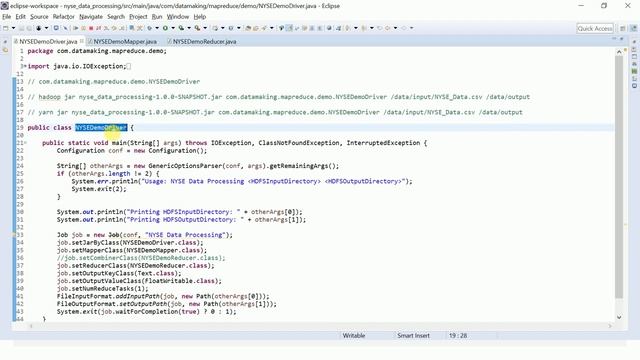This screenshot has width=640, height=360.
Task: Select the Java perspective icon
Action: pyautogui.click(x=633, y=29)
